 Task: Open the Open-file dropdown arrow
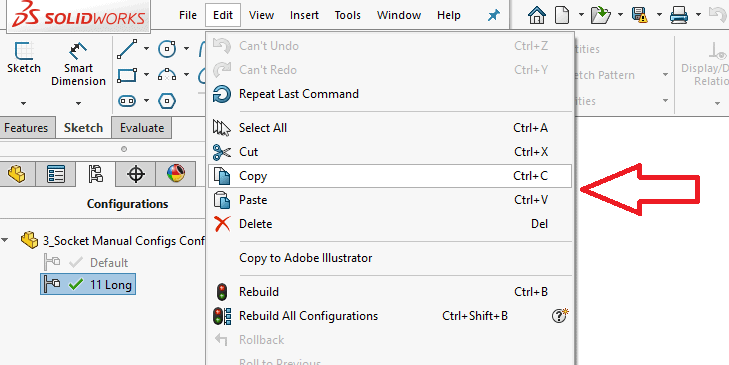click(620, 15)
